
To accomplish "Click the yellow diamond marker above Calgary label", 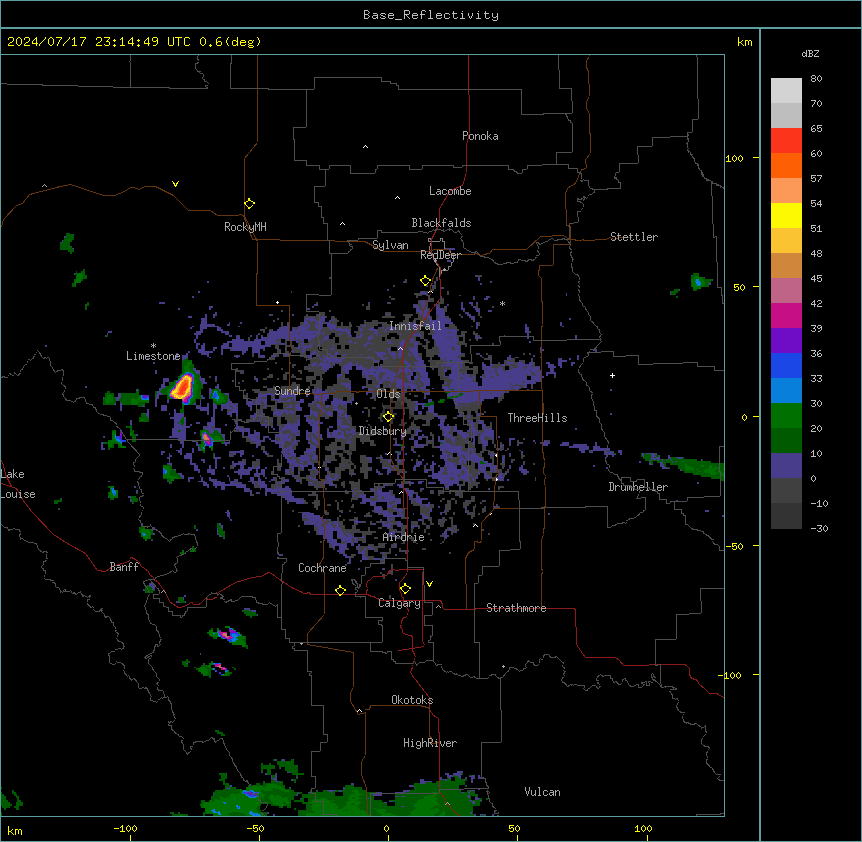I will click(x=405, y=589).
